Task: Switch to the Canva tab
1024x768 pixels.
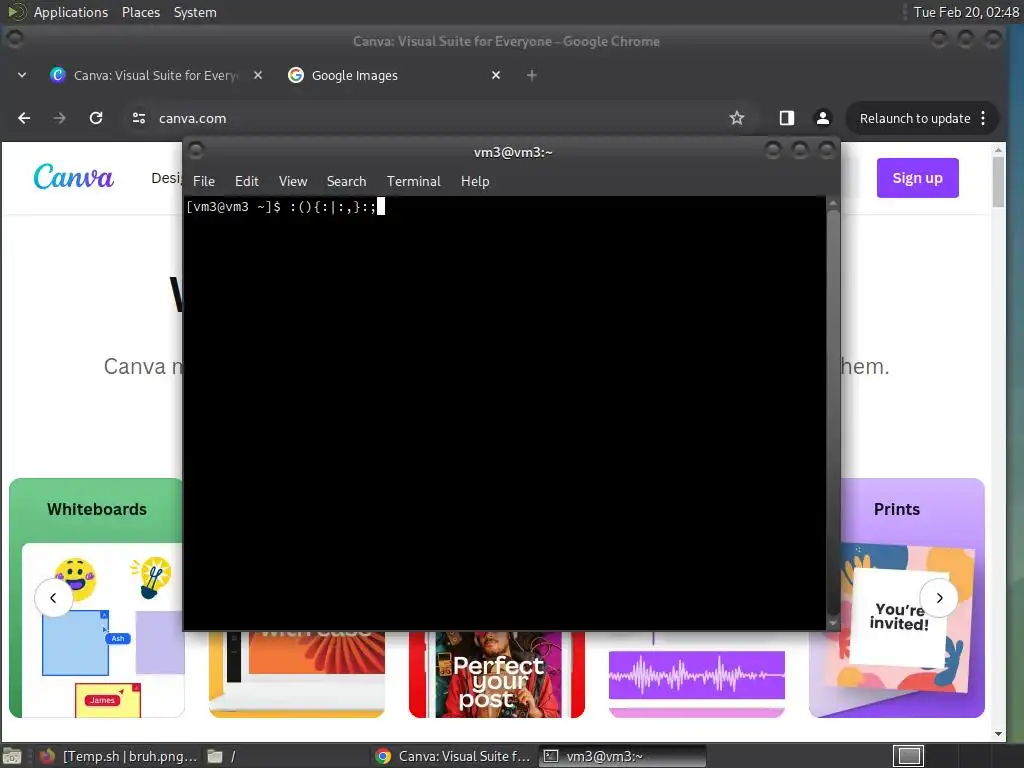Action: click(x=155, y=75)
